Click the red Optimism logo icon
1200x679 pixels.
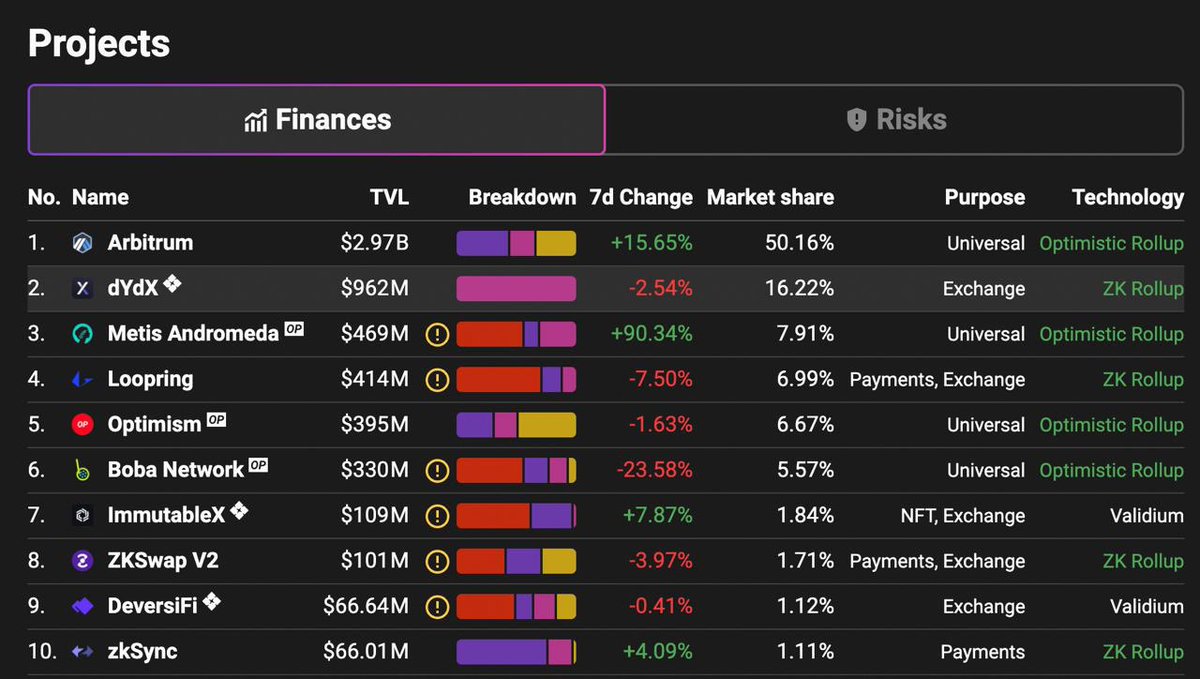(83, 425)
